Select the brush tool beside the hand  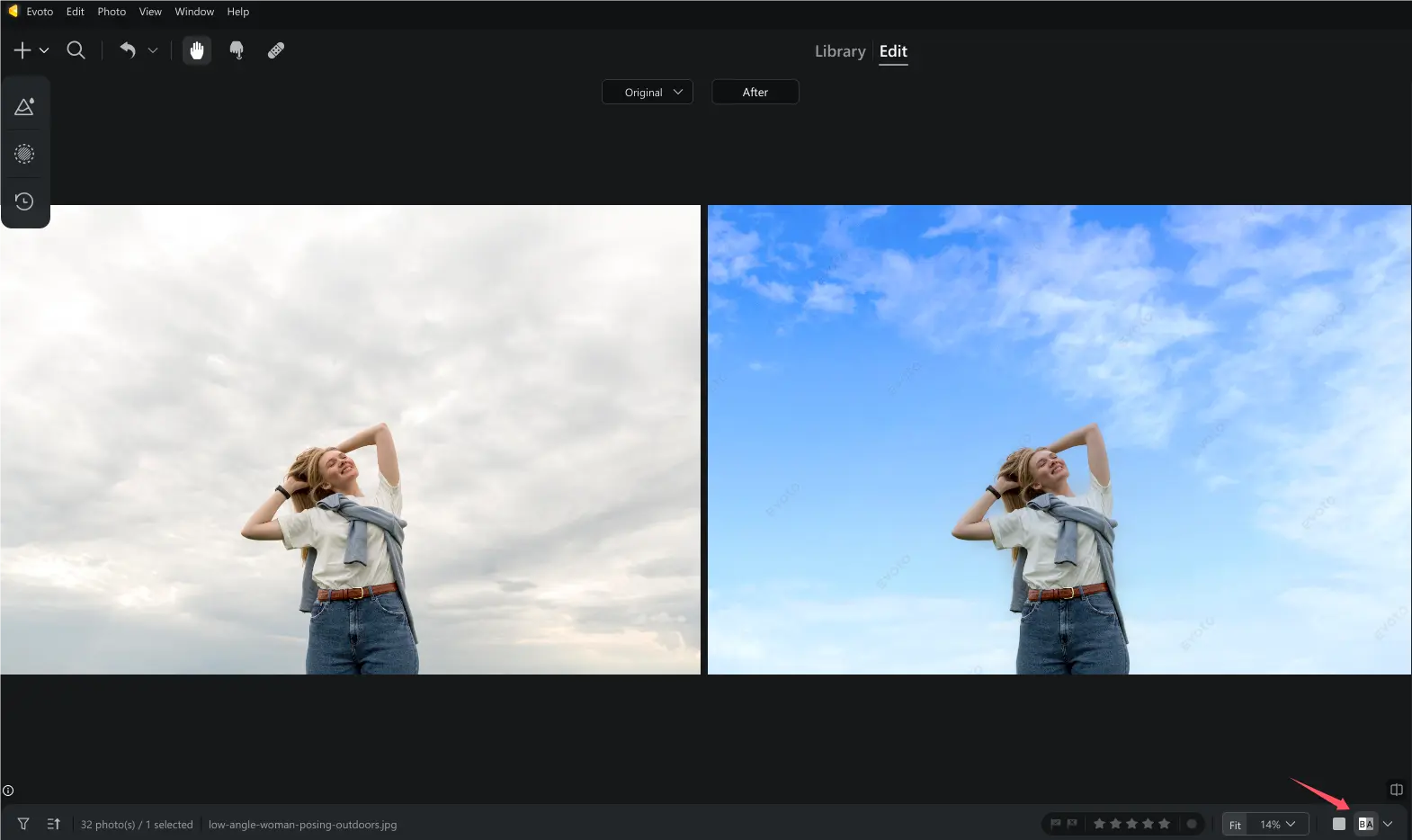[237, 50]
